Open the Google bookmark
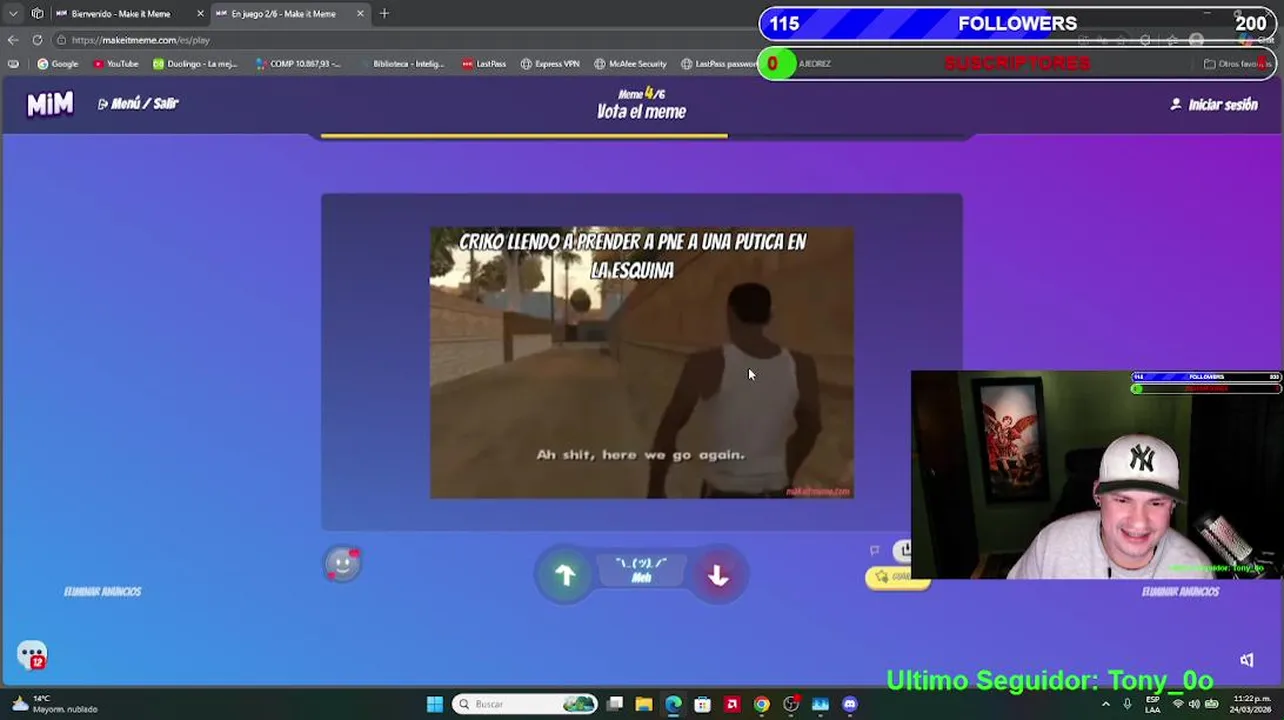This screenshot has height=720, width=1284. point(57,64)
